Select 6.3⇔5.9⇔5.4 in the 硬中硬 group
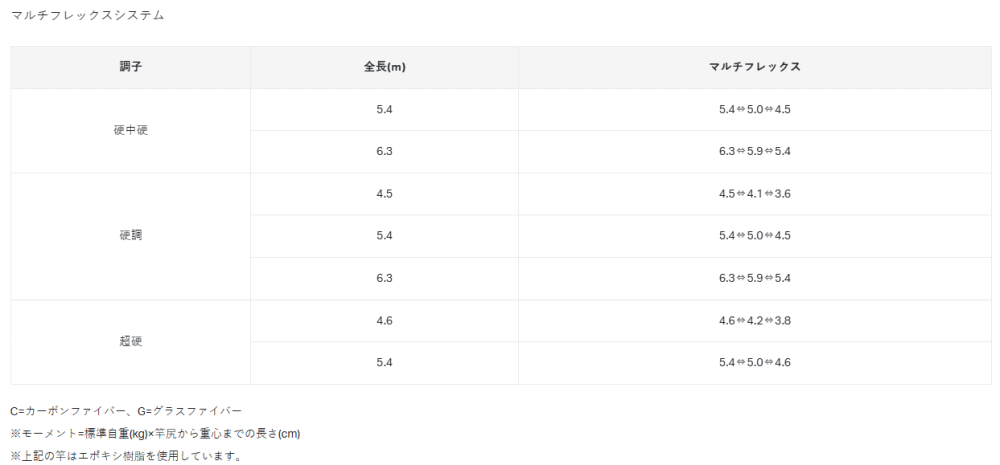This screenshot has height=465, width=1000. coord(754,152)
